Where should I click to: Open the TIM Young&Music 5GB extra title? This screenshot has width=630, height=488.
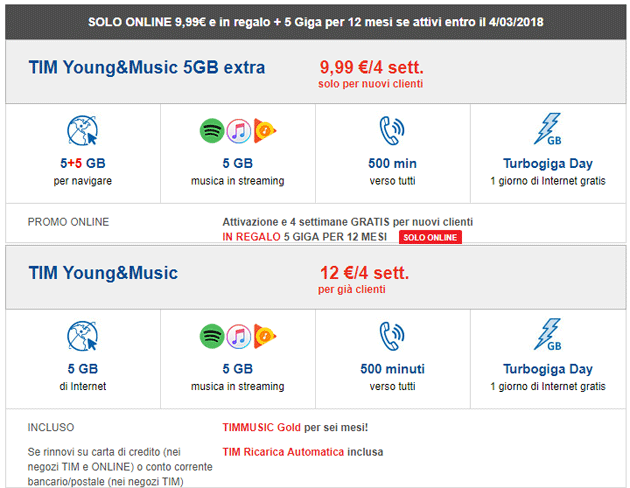(x=147, y=69)
